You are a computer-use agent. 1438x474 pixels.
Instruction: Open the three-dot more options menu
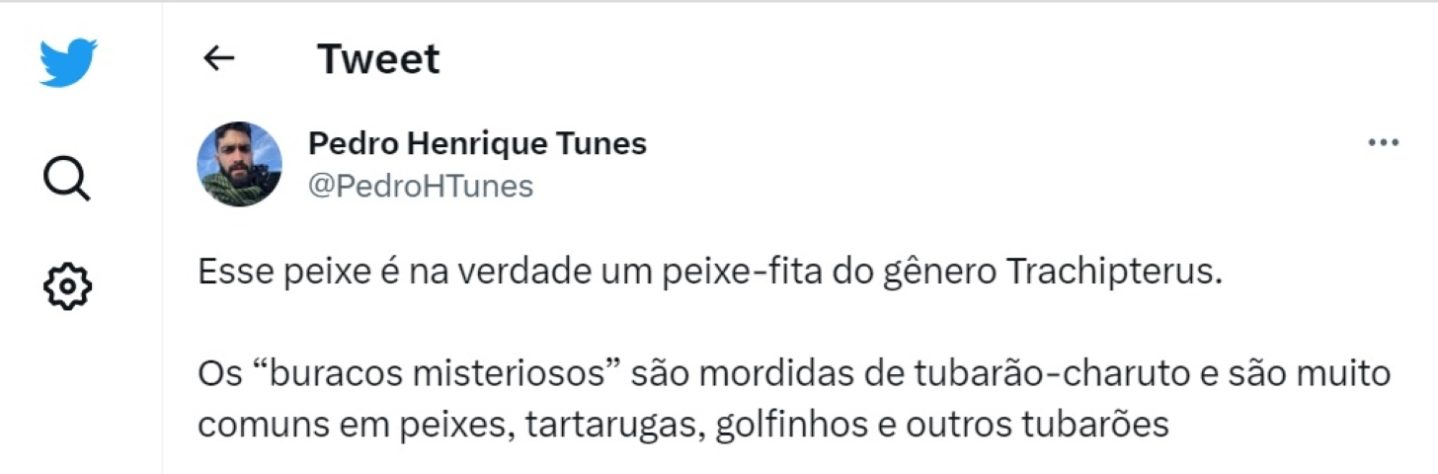(x=1382, y=143)
